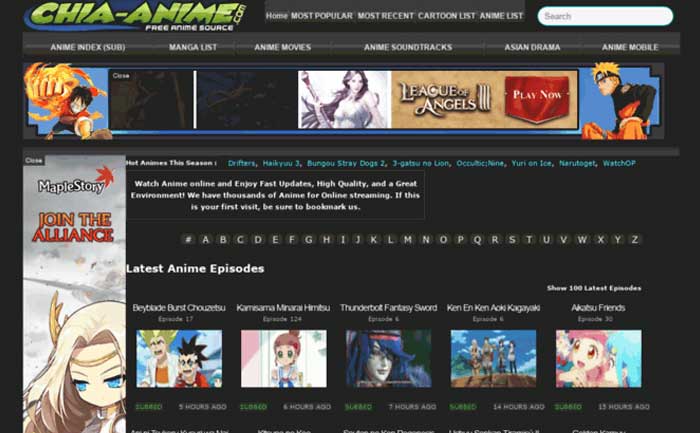Click the MapleStory logo in sidebar ad
The width and height of the screenshot is (700, 433).
75,181
